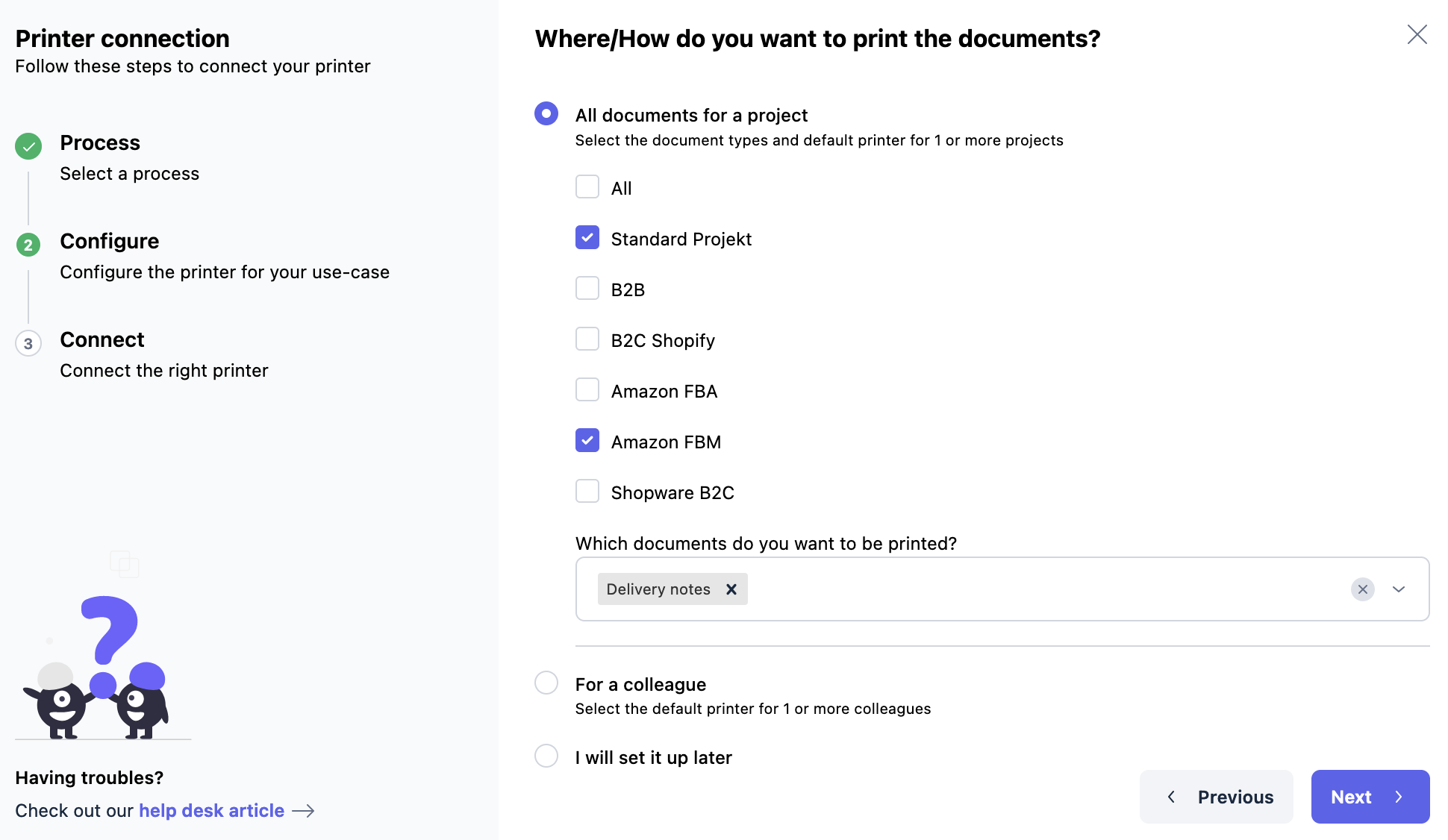Remove the Delivery notes tag

[x=731, y=589]
